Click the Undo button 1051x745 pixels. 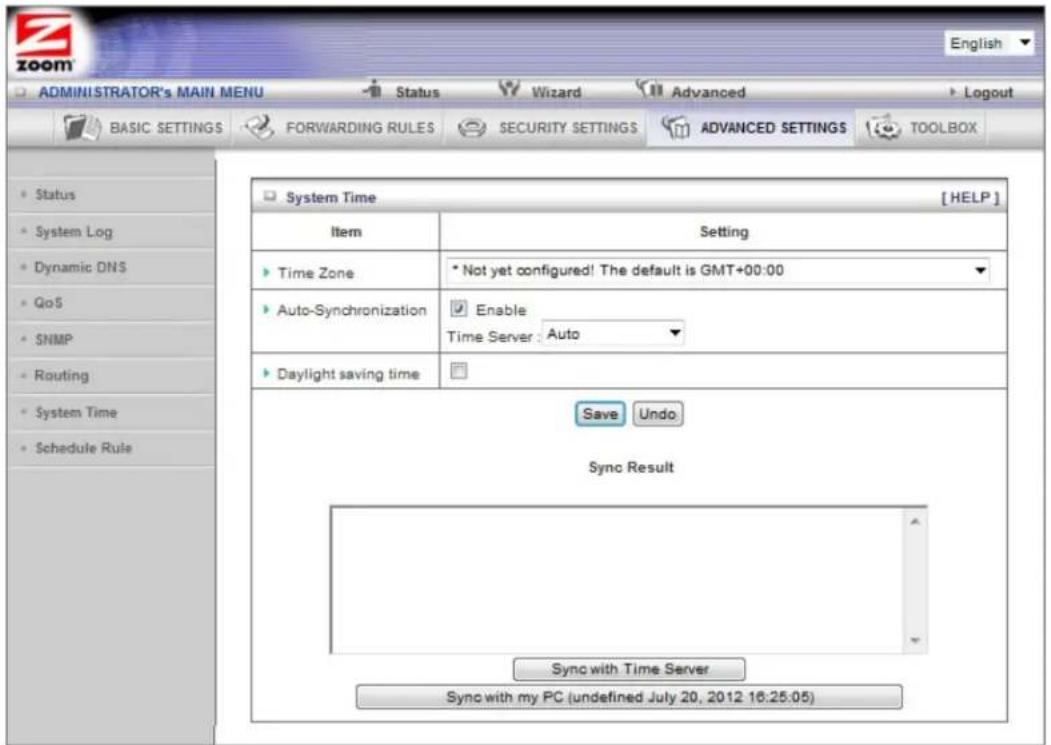pyautogui.click(x=658, y=414)
